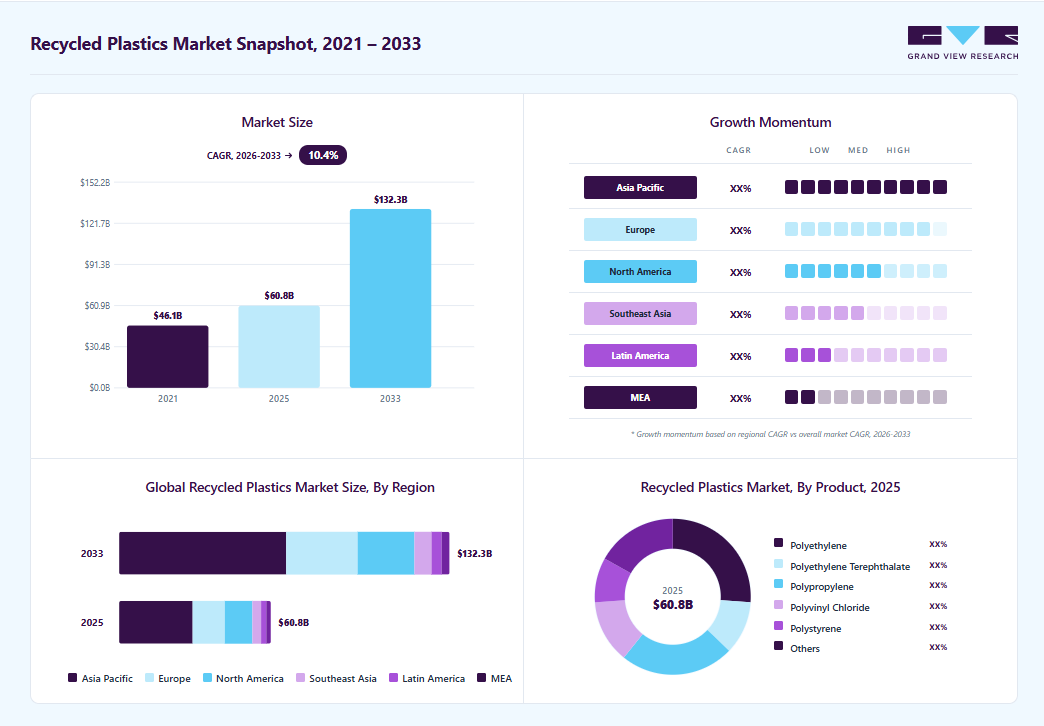Click MEA legend swatch under region chart
The height and width of the screenshot is (726, 1044).
click(482, 677)
